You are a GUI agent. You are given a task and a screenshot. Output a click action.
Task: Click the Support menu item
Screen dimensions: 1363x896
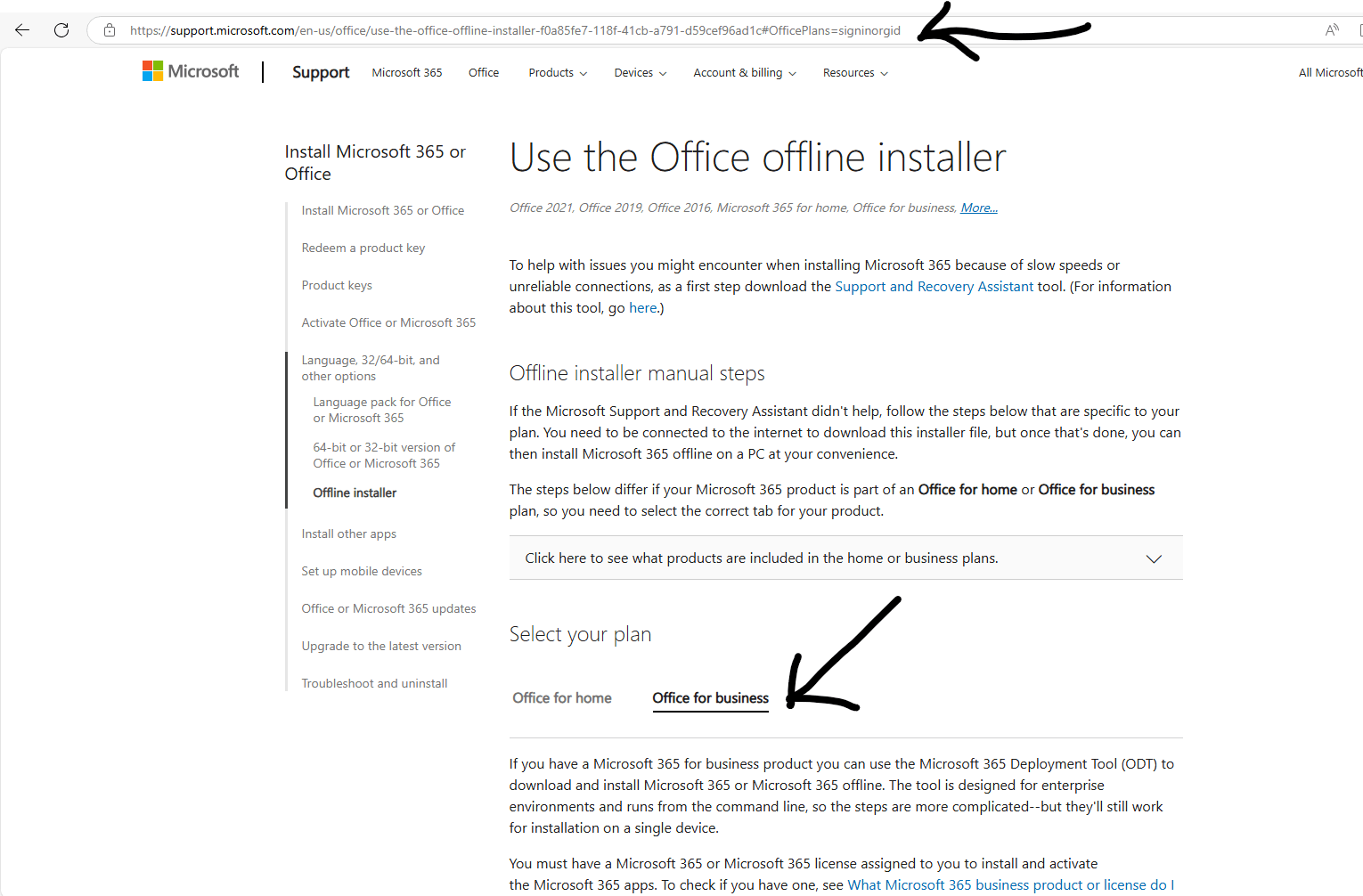click(320, 72)
